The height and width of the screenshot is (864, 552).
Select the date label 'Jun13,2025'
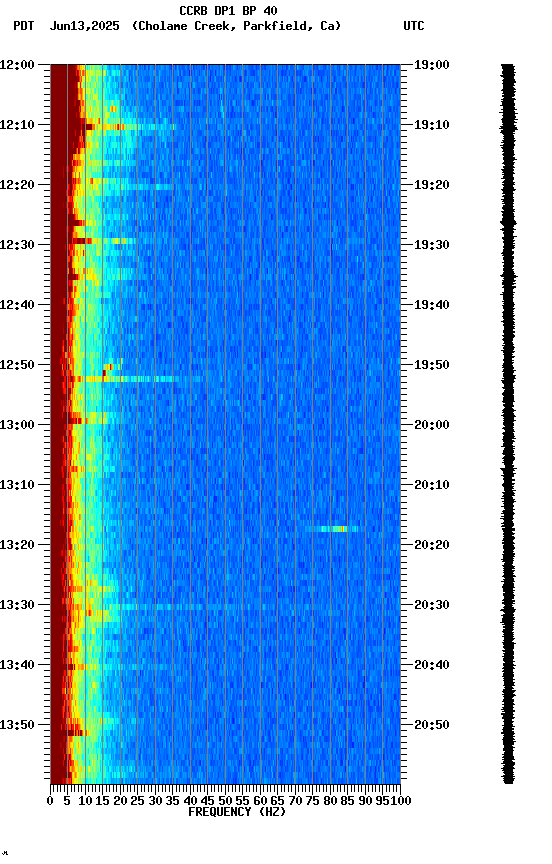coord(84,26)
